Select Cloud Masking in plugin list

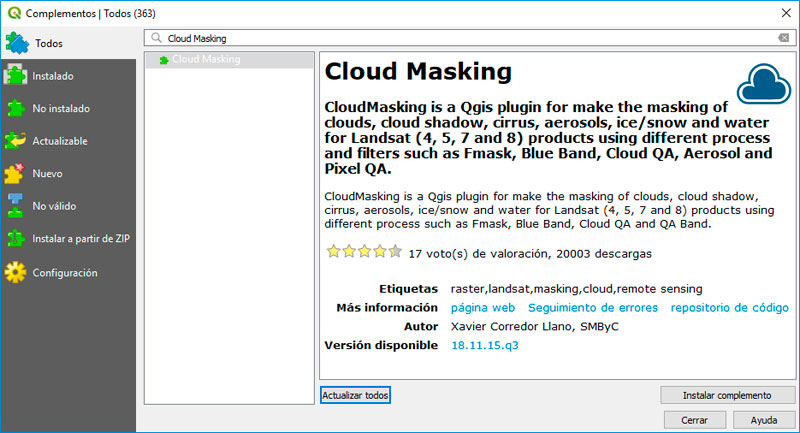(230, 60)
